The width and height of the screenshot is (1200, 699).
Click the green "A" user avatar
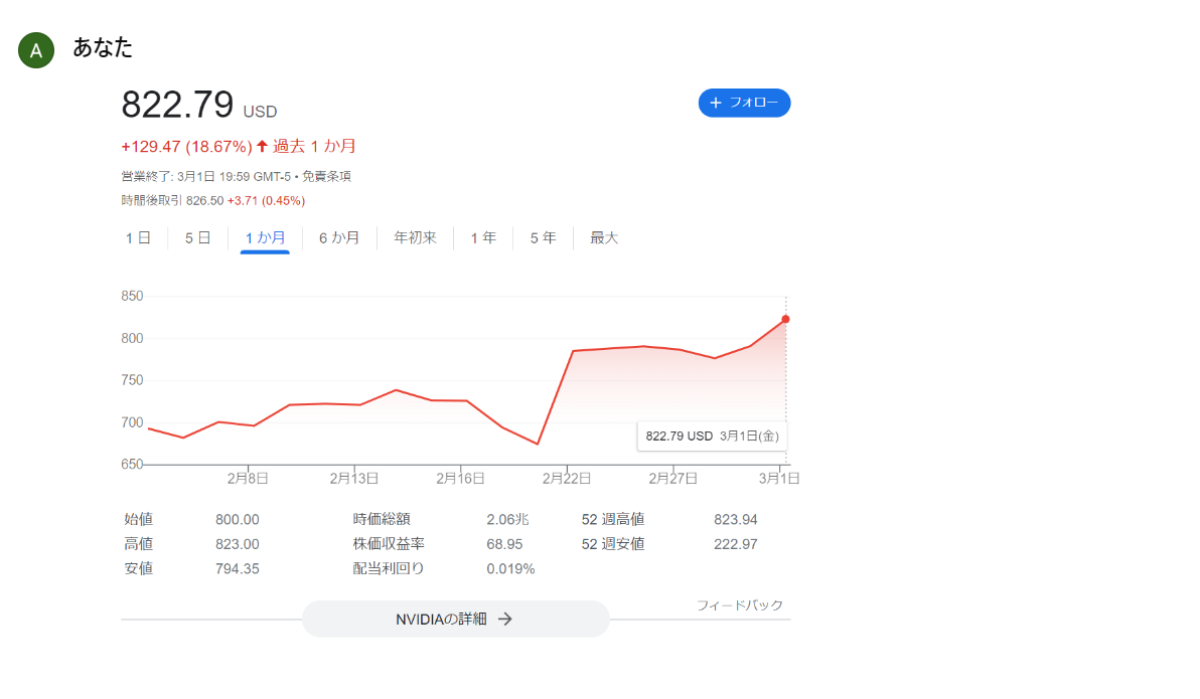click(x=35, y=51)
